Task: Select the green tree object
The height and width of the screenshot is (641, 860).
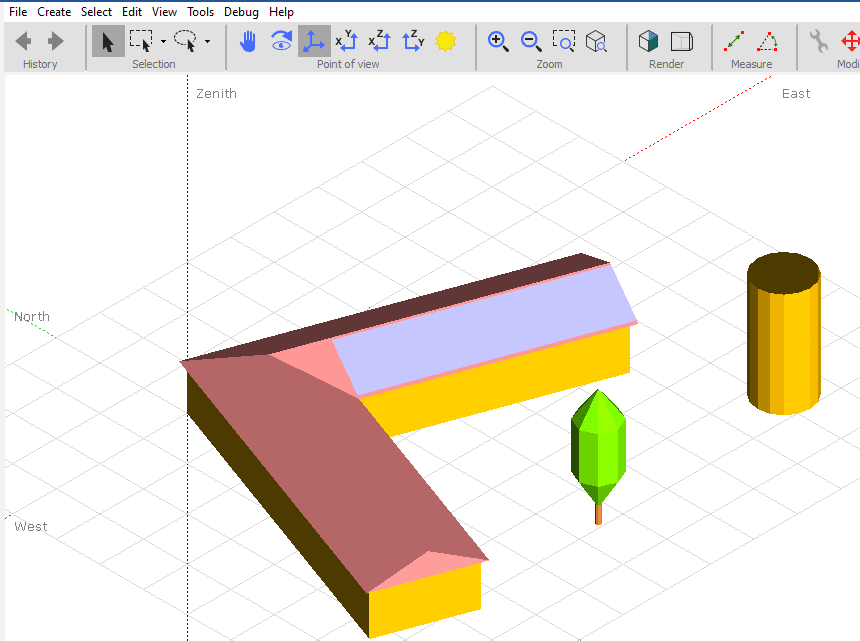Action: click(x=598, y=445)
